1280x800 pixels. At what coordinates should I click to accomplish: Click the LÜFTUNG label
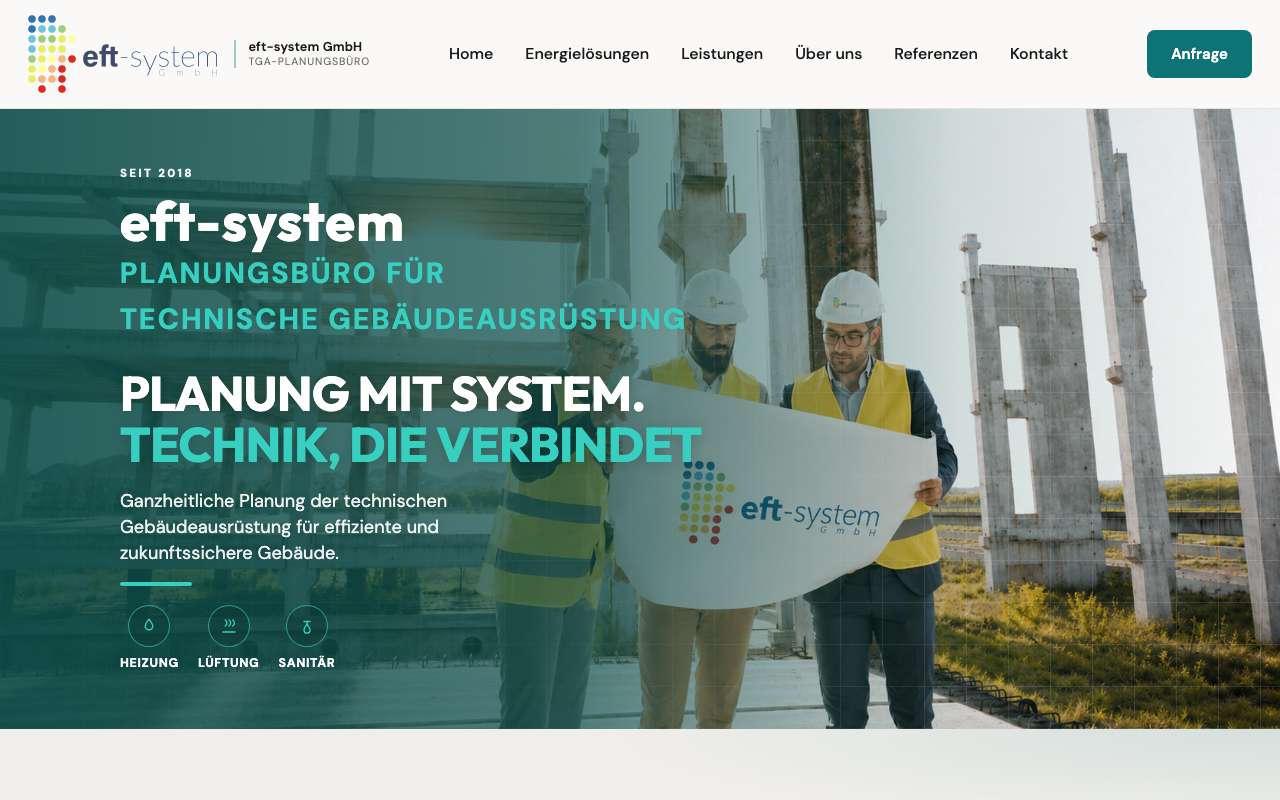pyautogui.click(x=228, y=663)
